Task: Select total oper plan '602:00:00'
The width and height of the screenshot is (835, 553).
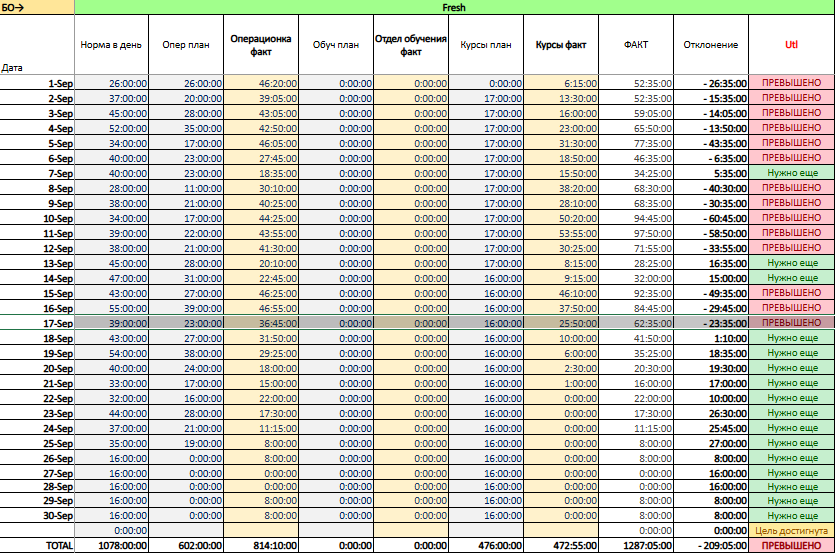Action: coord(186,546)
